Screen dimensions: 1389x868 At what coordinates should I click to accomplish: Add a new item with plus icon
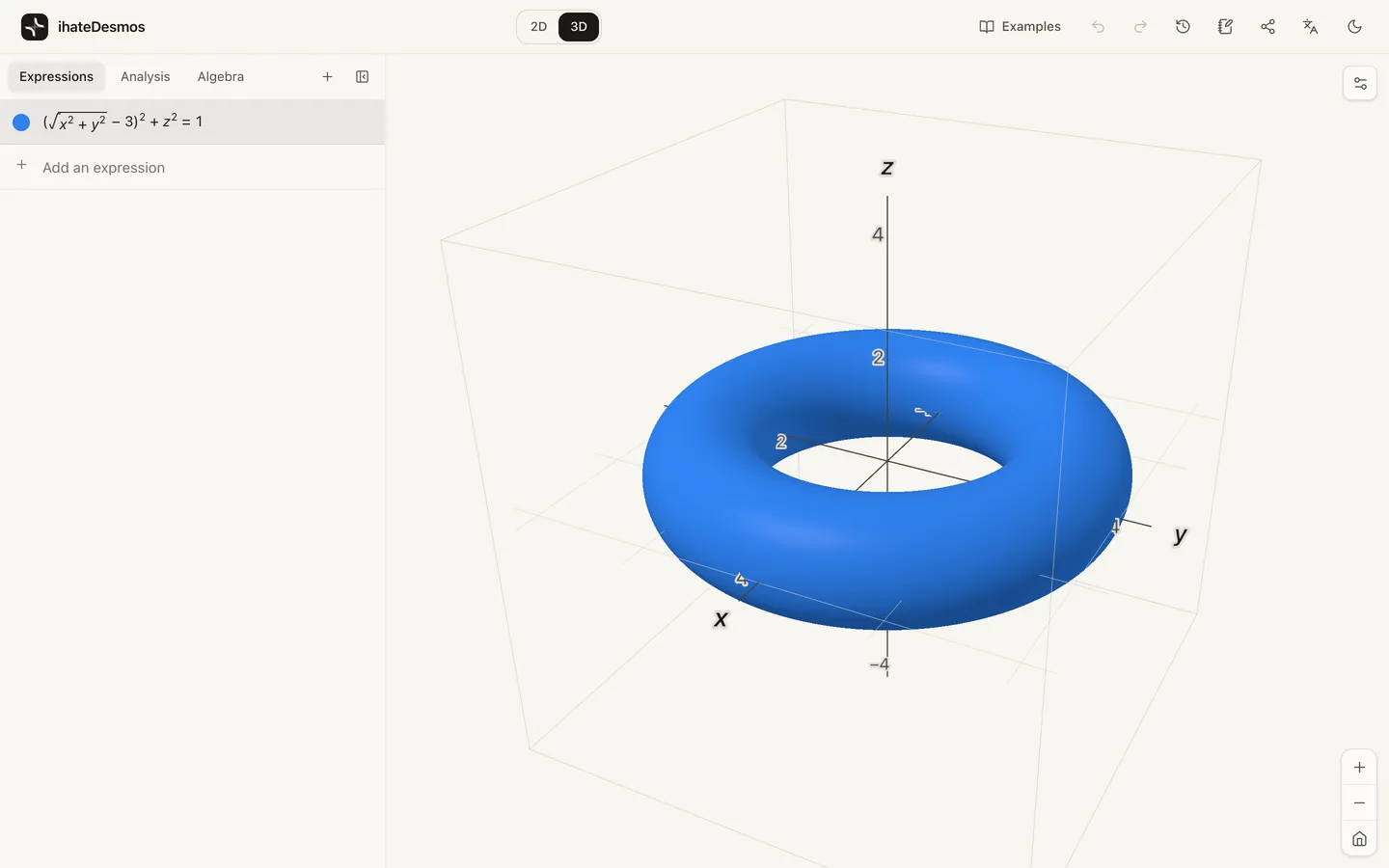(x=327, y=77)
